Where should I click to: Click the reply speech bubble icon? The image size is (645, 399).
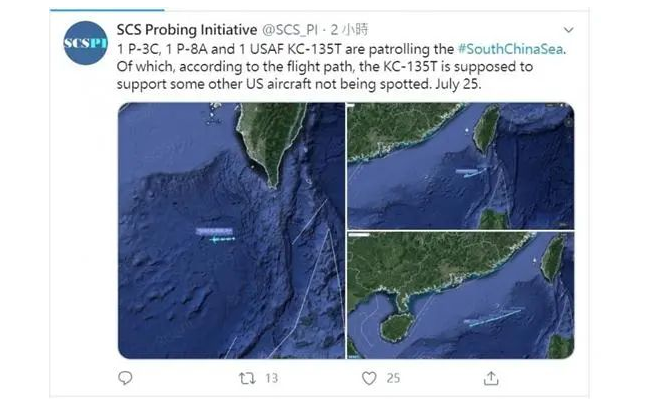coord(125,378)
